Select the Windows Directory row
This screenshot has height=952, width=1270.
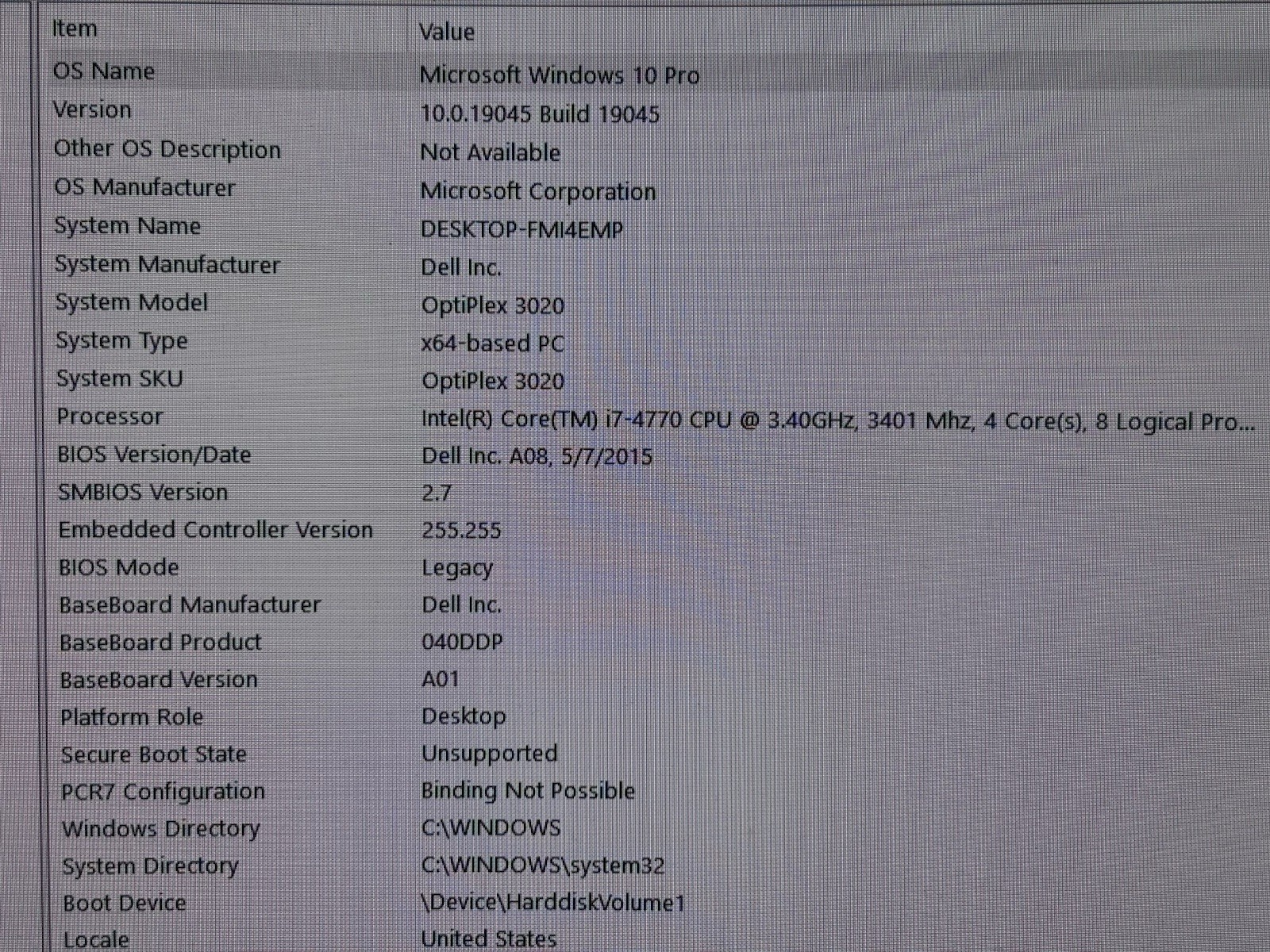pyautogui.click(x=161, y=829)
